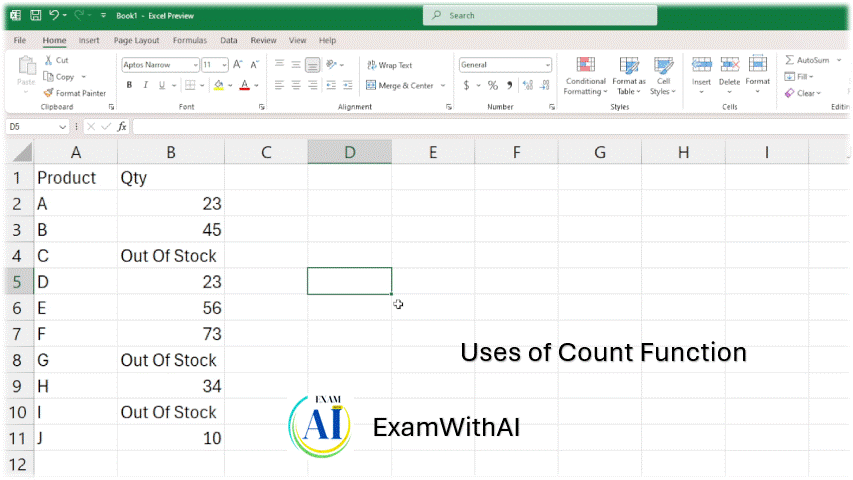
Task: Click the Accounting dollar format icon
Action: (466, 85)
